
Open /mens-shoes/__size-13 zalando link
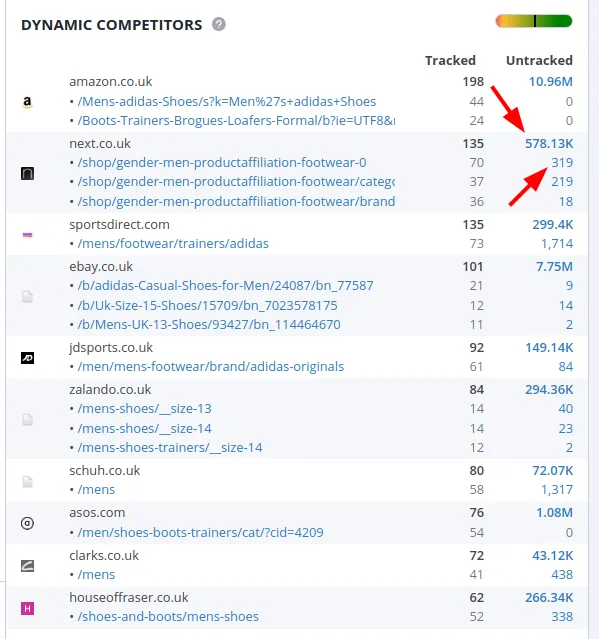click(145, 409)
